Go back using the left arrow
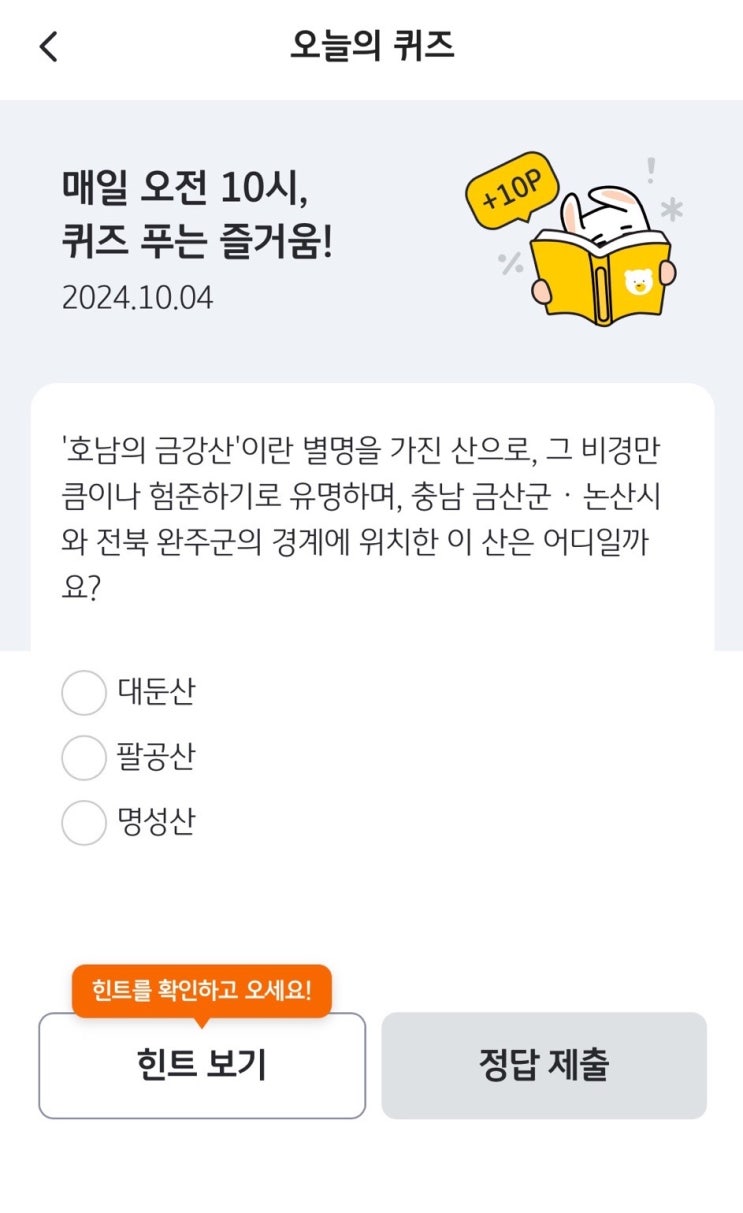Image resolution: width=743 pixels, height=1213 pixels. pos(48,47)
